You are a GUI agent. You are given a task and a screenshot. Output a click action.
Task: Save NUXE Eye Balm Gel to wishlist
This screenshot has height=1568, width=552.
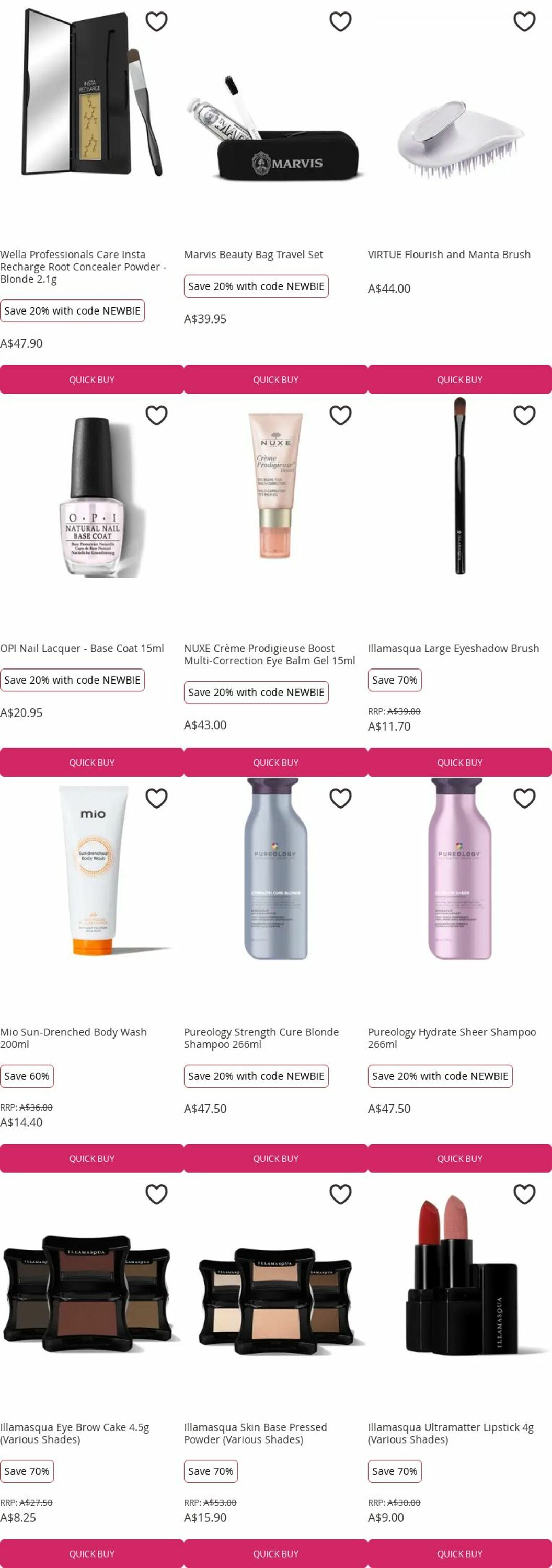(x=340, y=415)
